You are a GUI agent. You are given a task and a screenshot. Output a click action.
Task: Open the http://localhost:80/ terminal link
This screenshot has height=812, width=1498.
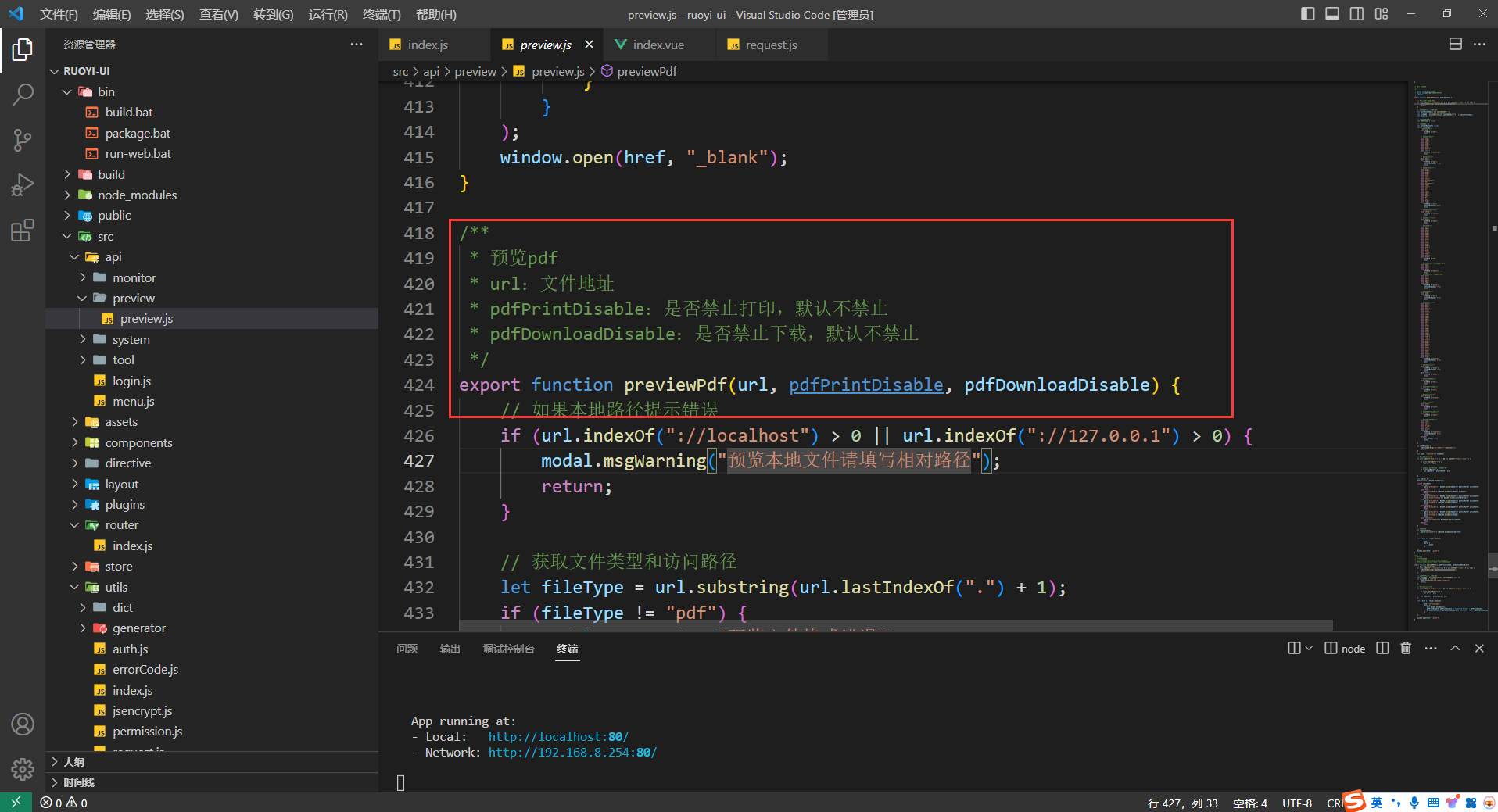point(558,736)
